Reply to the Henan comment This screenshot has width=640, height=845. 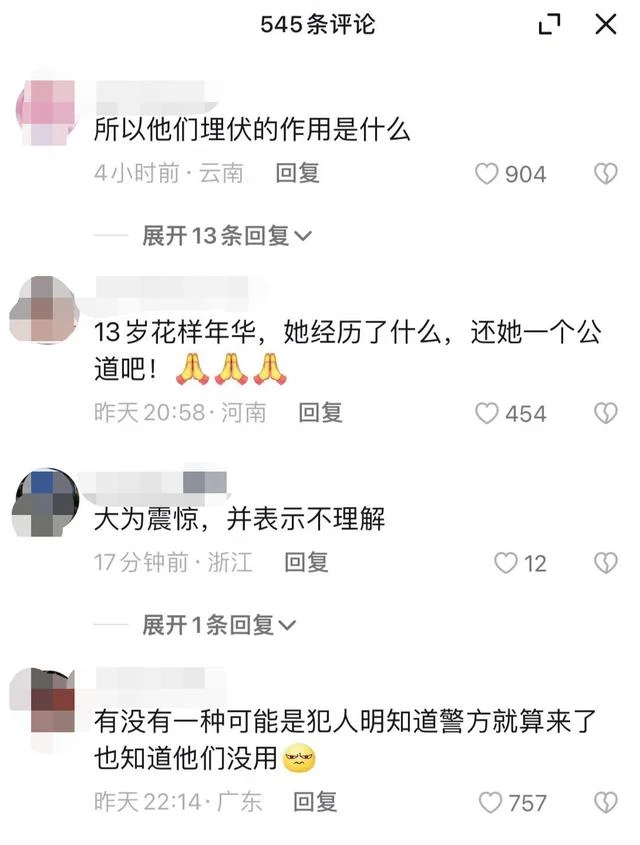click(x=321, y=413)
